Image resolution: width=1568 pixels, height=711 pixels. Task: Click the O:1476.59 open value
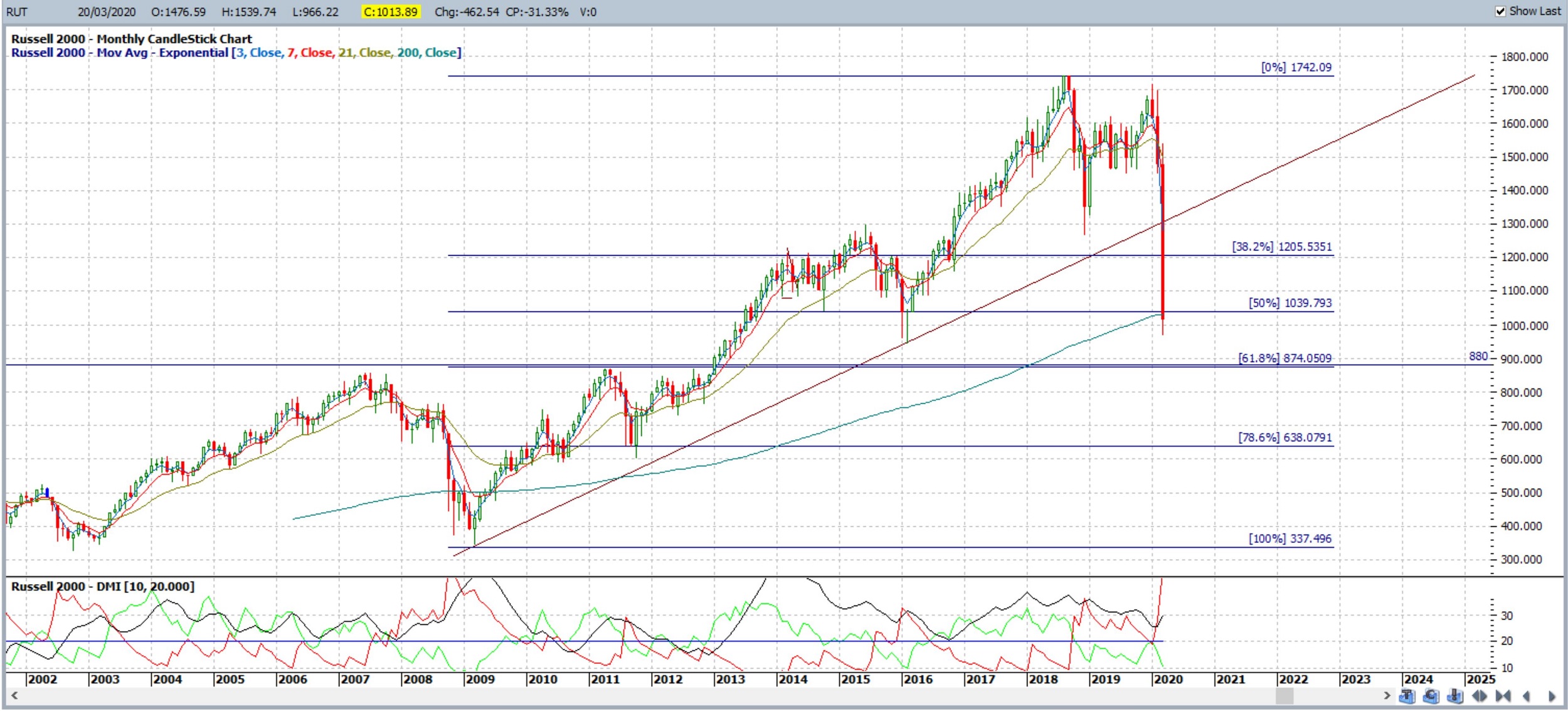pos(178,12)
